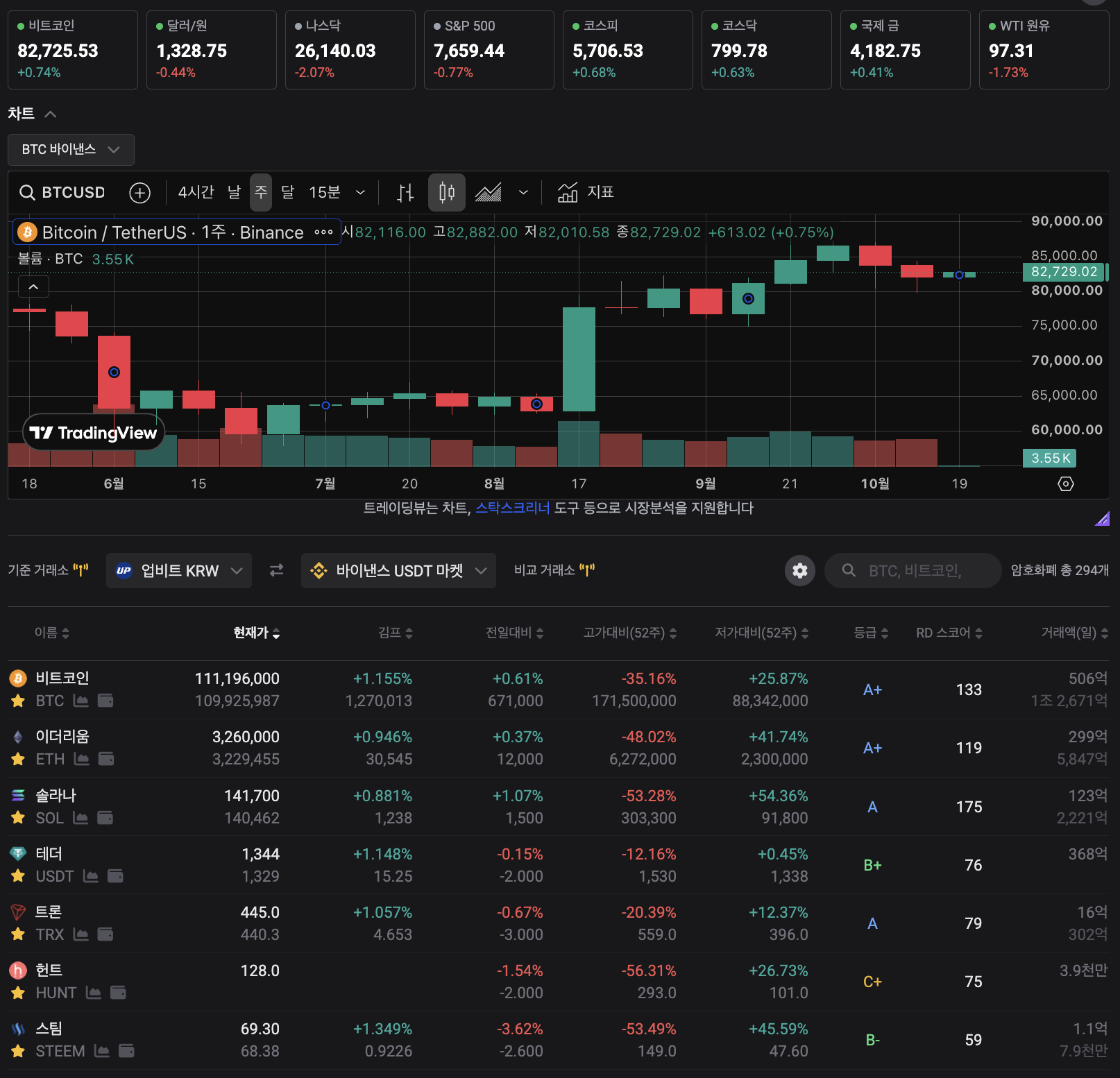Open chart settings hexagon icon

1066,484
